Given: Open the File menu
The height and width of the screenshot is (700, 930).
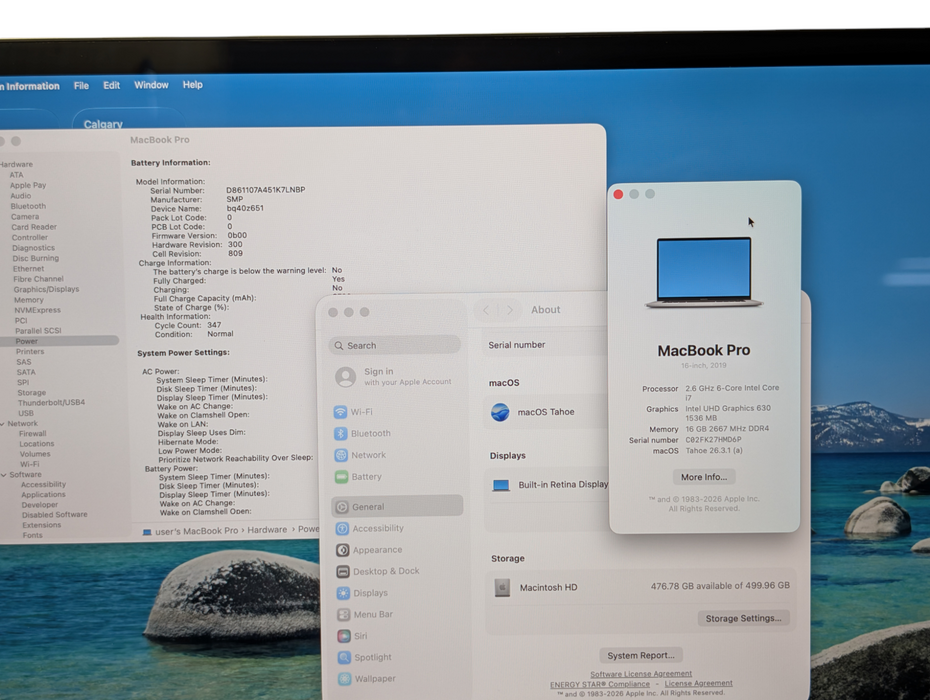Looking at the screenshot, I should 81,85.
